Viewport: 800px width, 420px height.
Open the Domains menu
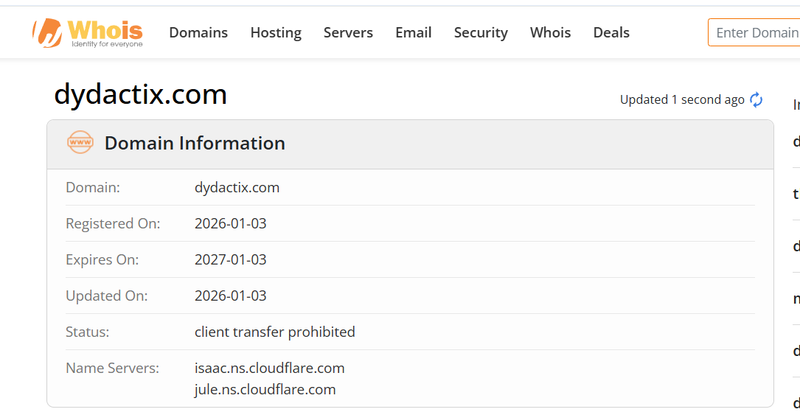click(x=198, y=33)
